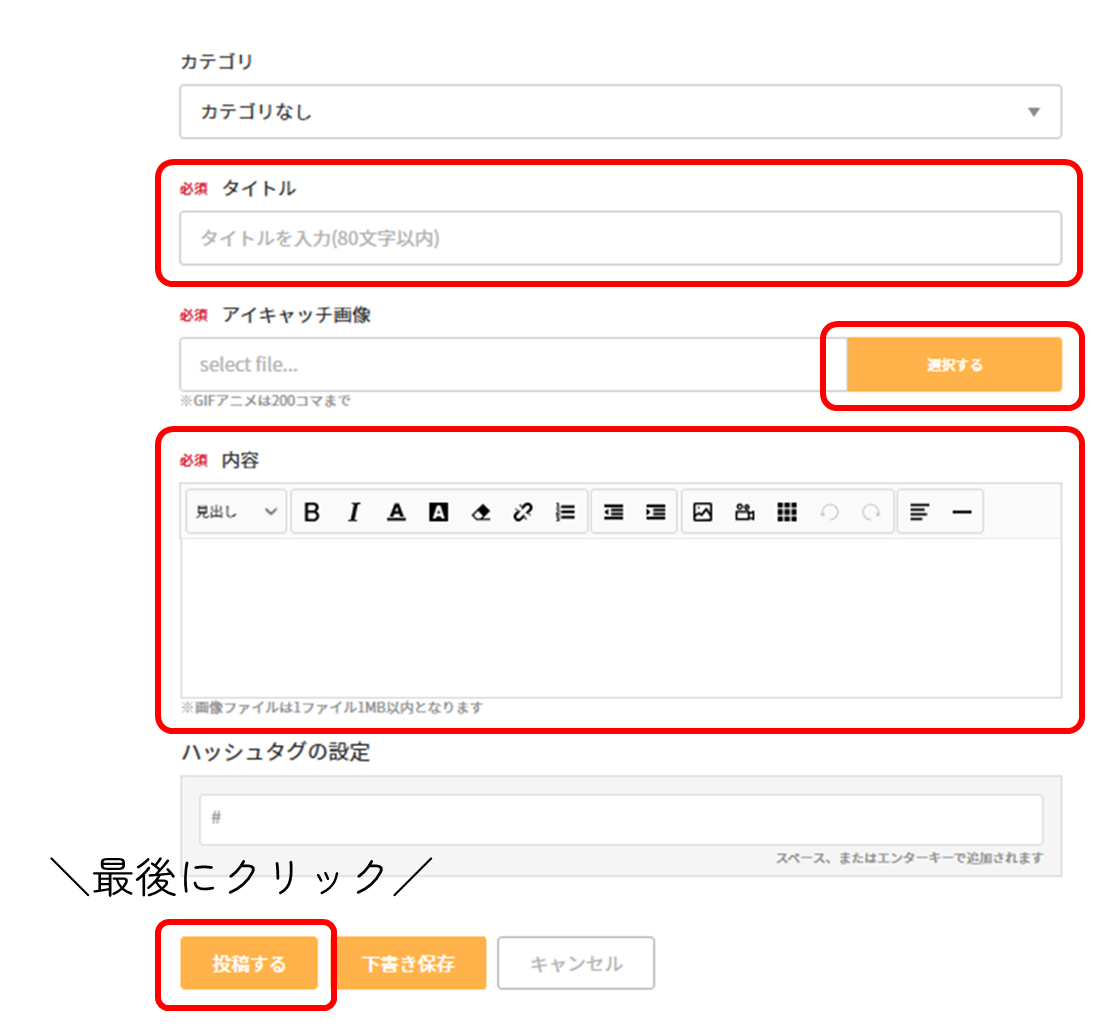Insert a video into the content
The height and width of the screenshot is (1024, 1097).
click(745, 512)
